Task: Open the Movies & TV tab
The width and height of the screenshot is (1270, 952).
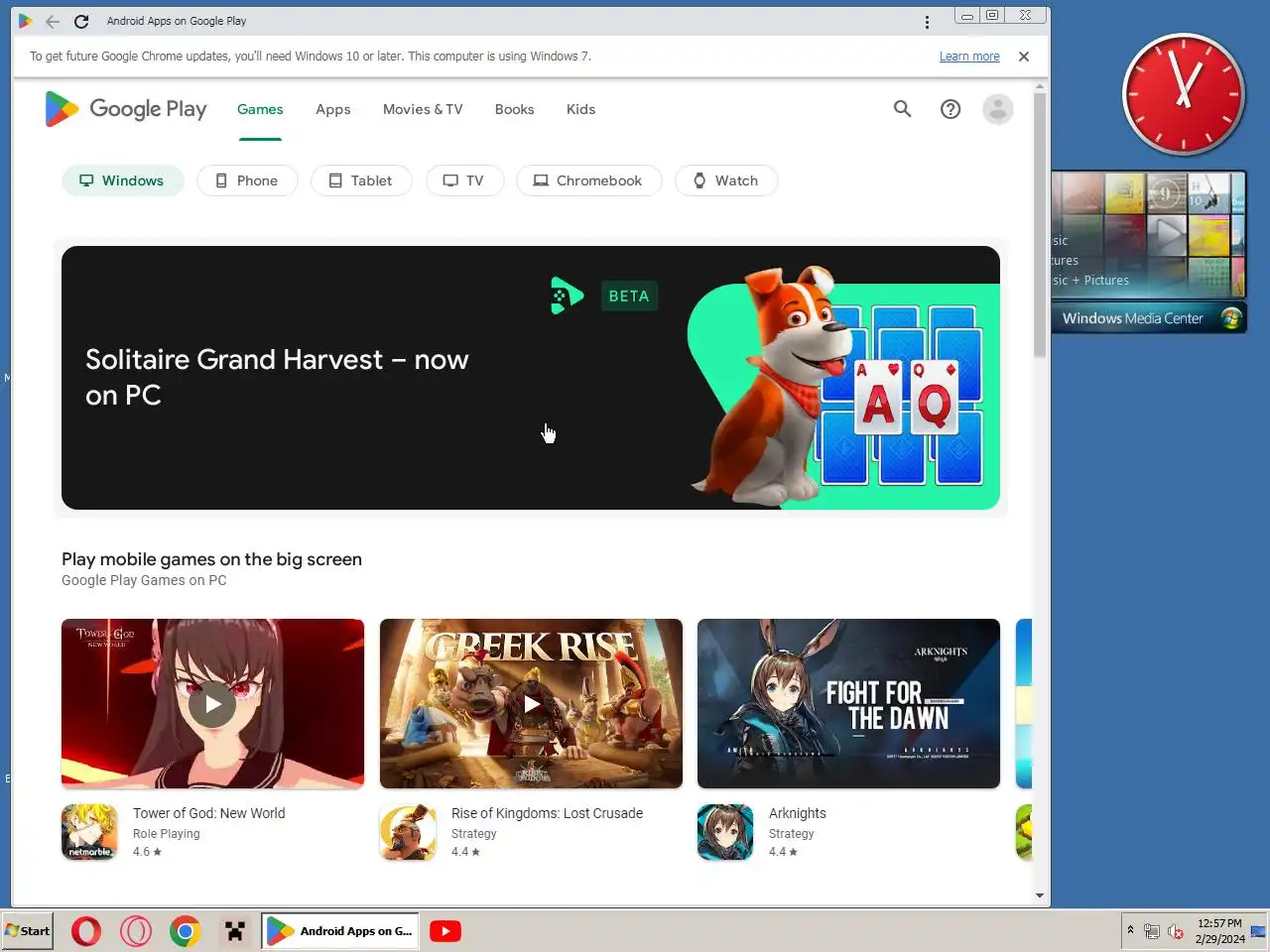Action: (423, 109)
